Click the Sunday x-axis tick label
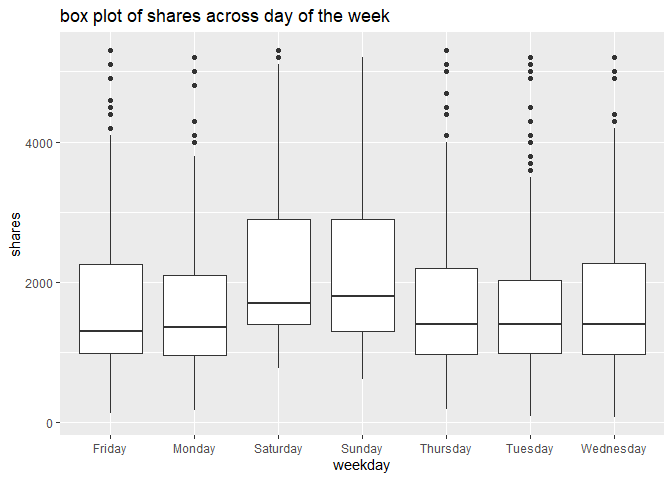 (361, 449)
